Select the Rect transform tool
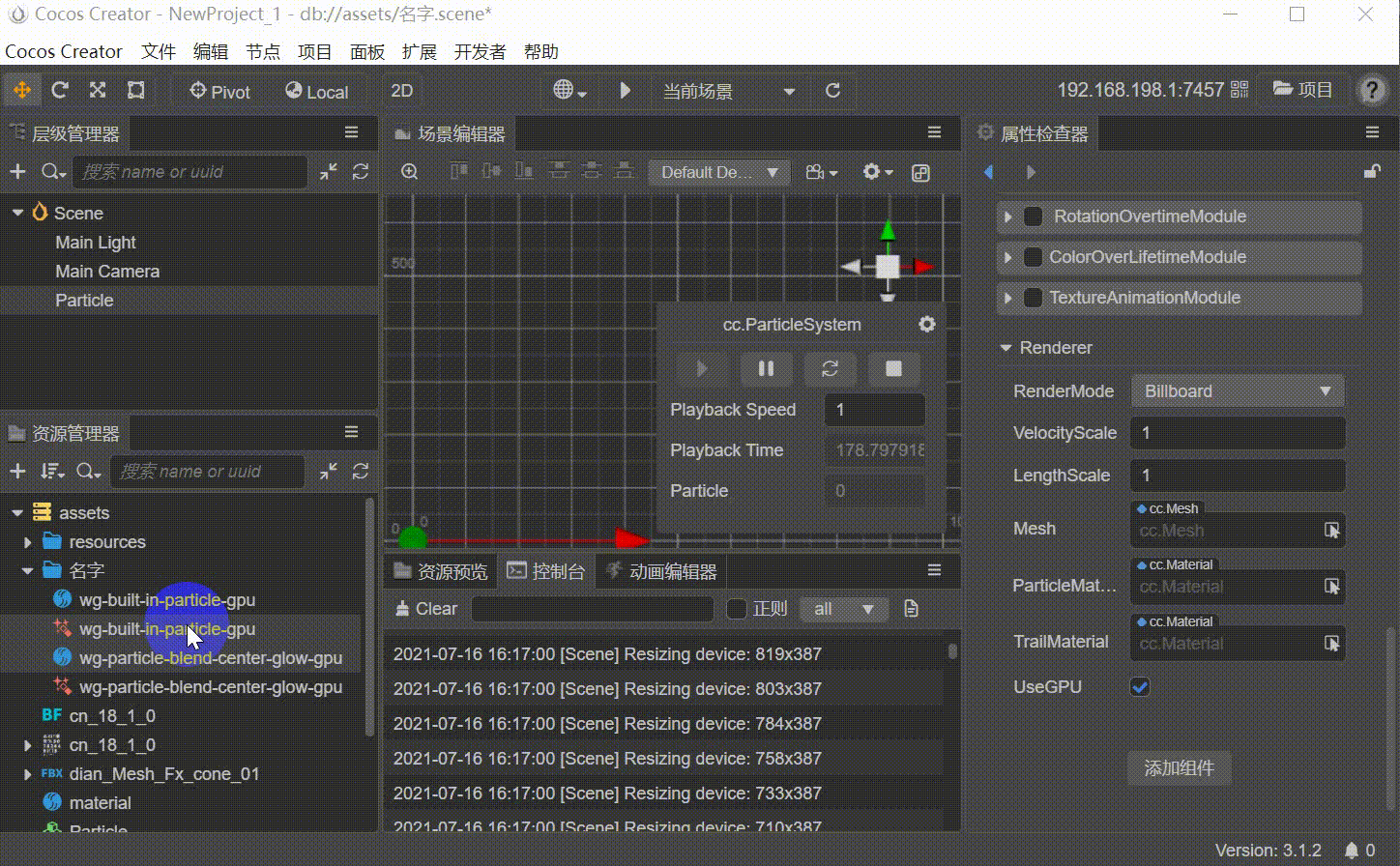Viewport: 1400px width, 866px height. coord(136,91)
